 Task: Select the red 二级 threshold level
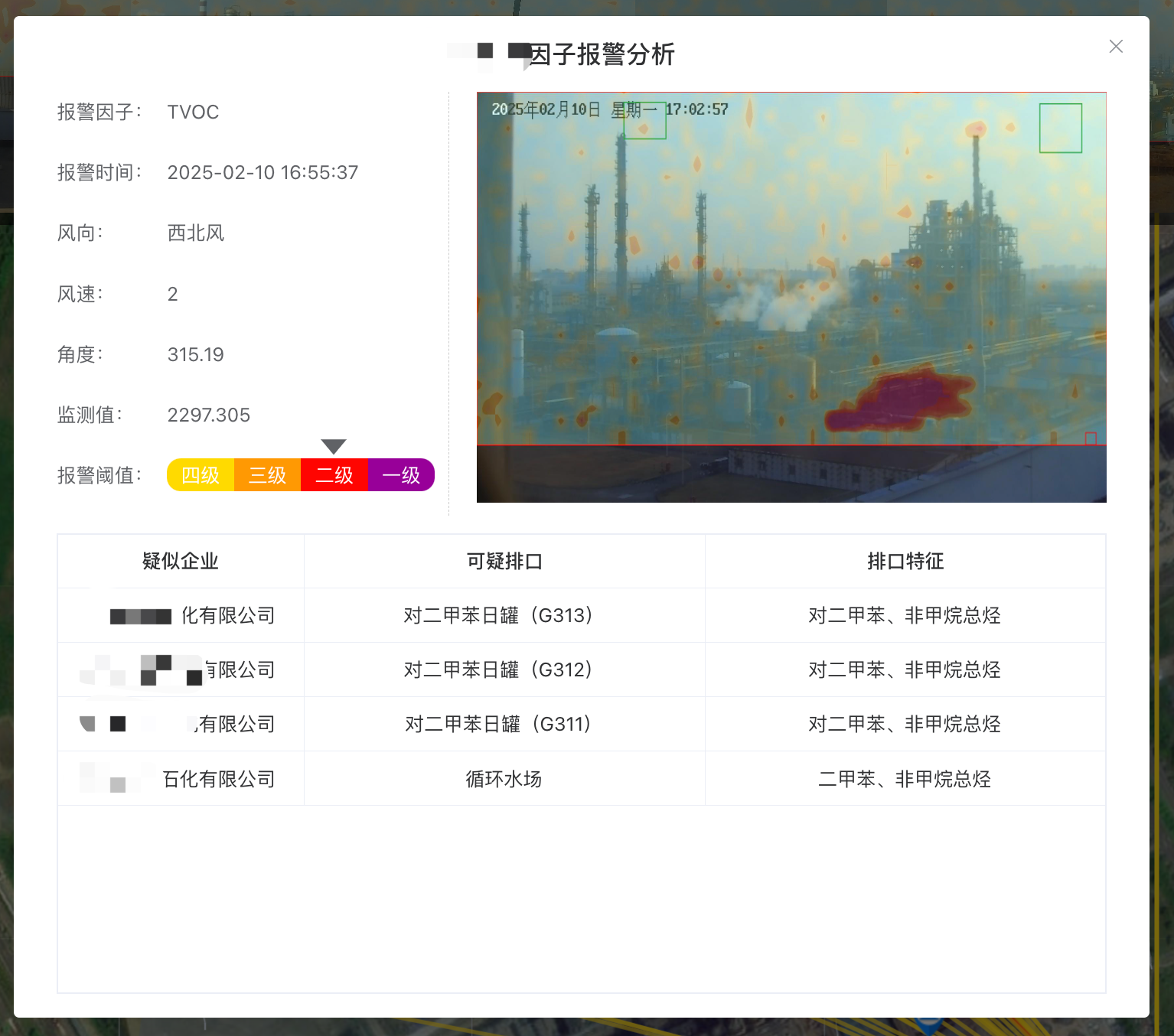(x=334, y=475)
